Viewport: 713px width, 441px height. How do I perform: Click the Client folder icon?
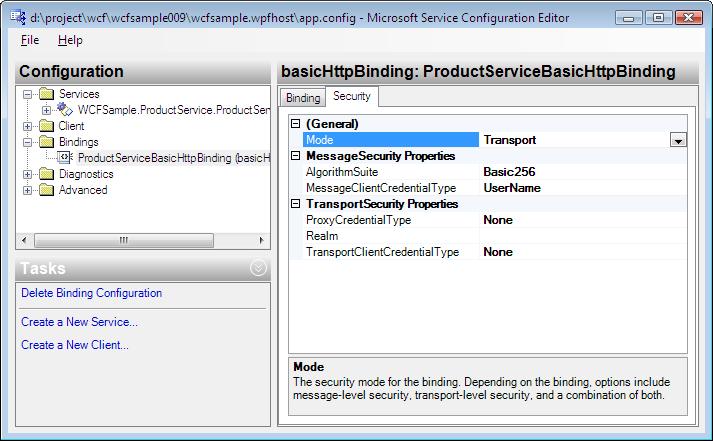click(x=46, y=126)
